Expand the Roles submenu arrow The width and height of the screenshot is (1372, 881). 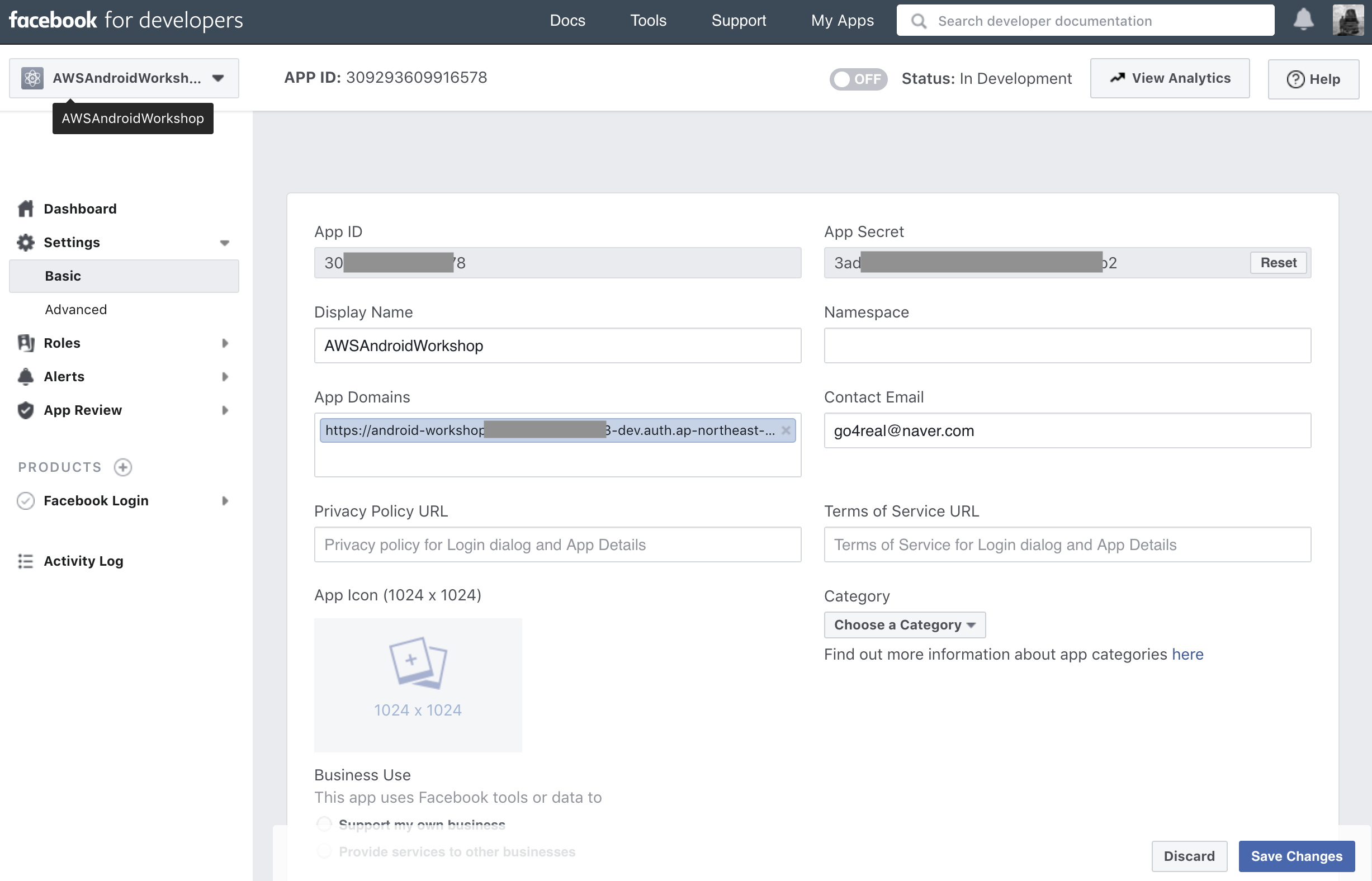click(225, 343)
